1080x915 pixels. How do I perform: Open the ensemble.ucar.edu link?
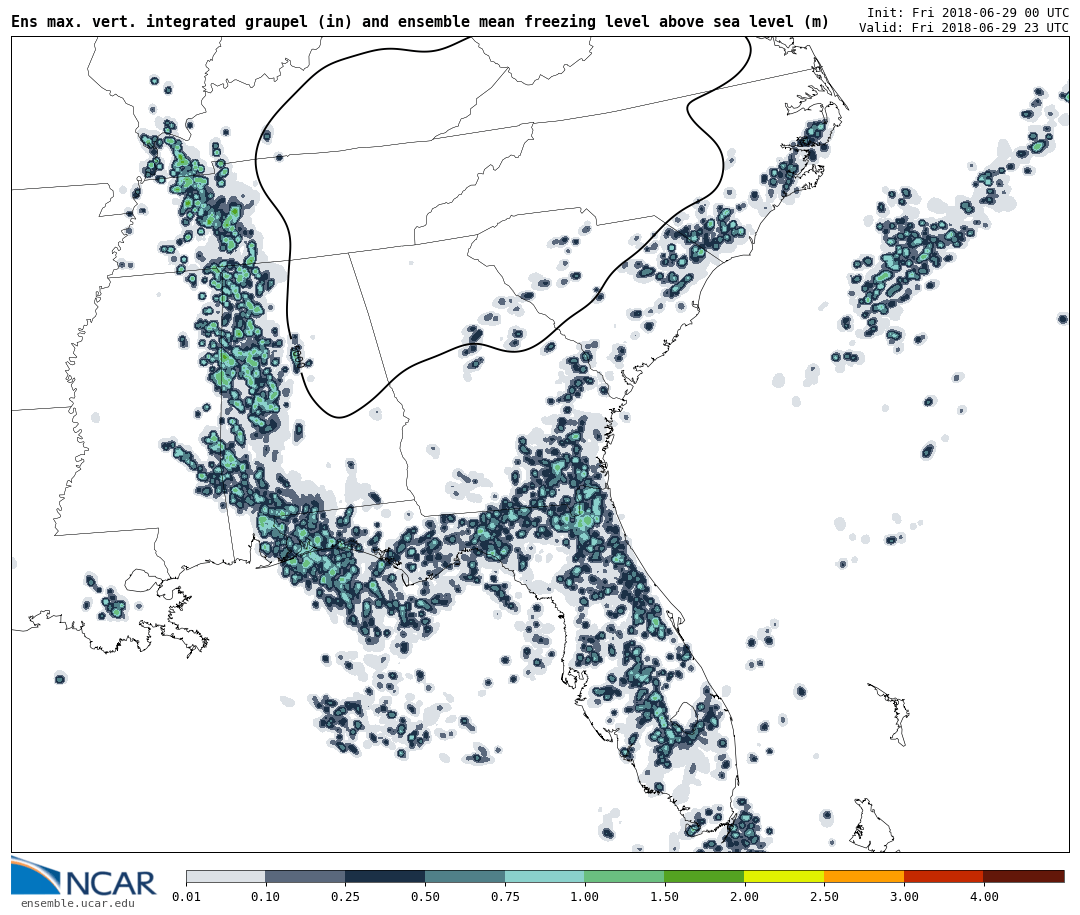(77, 904)
